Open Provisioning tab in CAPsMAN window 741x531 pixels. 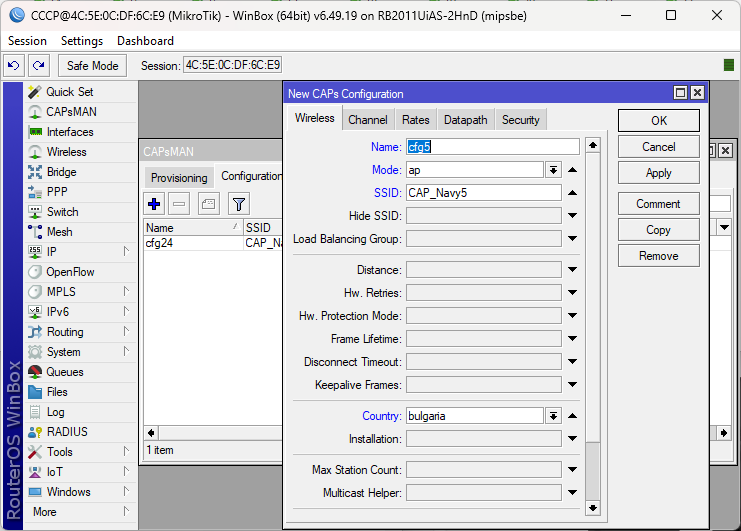coord(179,178)
